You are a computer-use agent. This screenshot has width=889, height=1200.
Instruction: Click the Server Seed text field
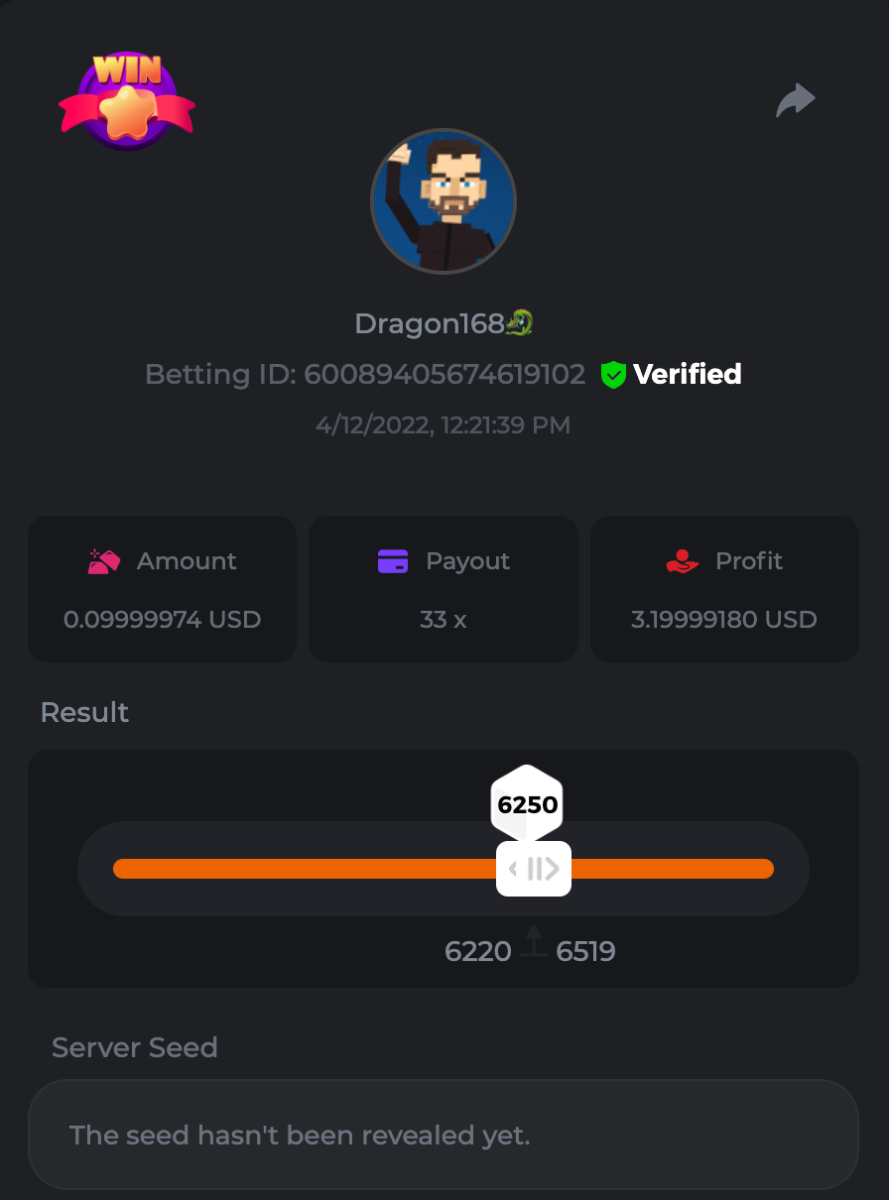[x=443, y=1134]
